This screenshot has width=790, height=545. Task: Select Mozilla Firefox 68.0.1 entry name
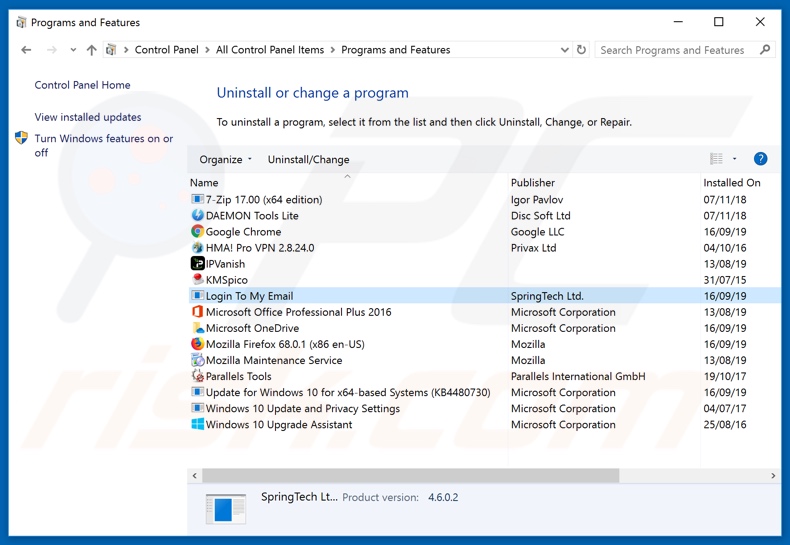tap(285, 345)
